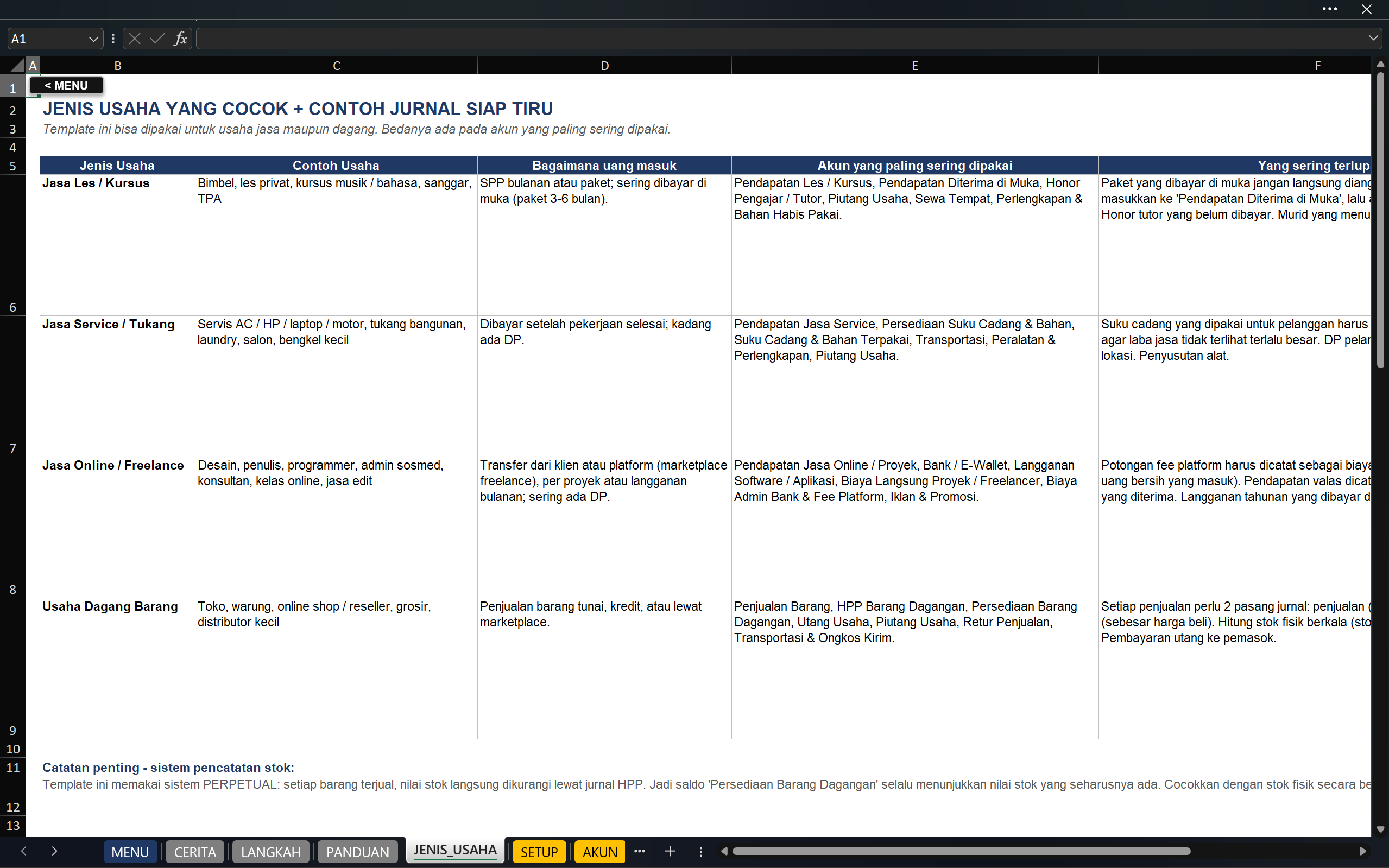The width and height of the screenshot is (1389, 868).
Task: Select the CERITA sheet tab
Action: click(x=194, y=852)
